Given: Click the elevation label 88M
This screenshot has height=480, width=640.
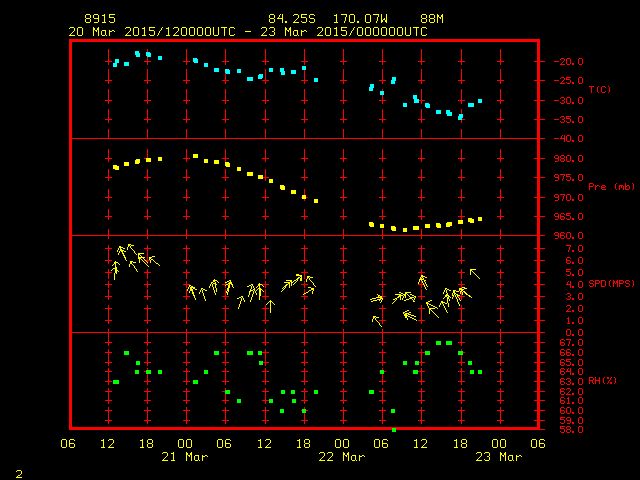Looking at the screenshot, I should pyautogui.click(x=432, y=19).
